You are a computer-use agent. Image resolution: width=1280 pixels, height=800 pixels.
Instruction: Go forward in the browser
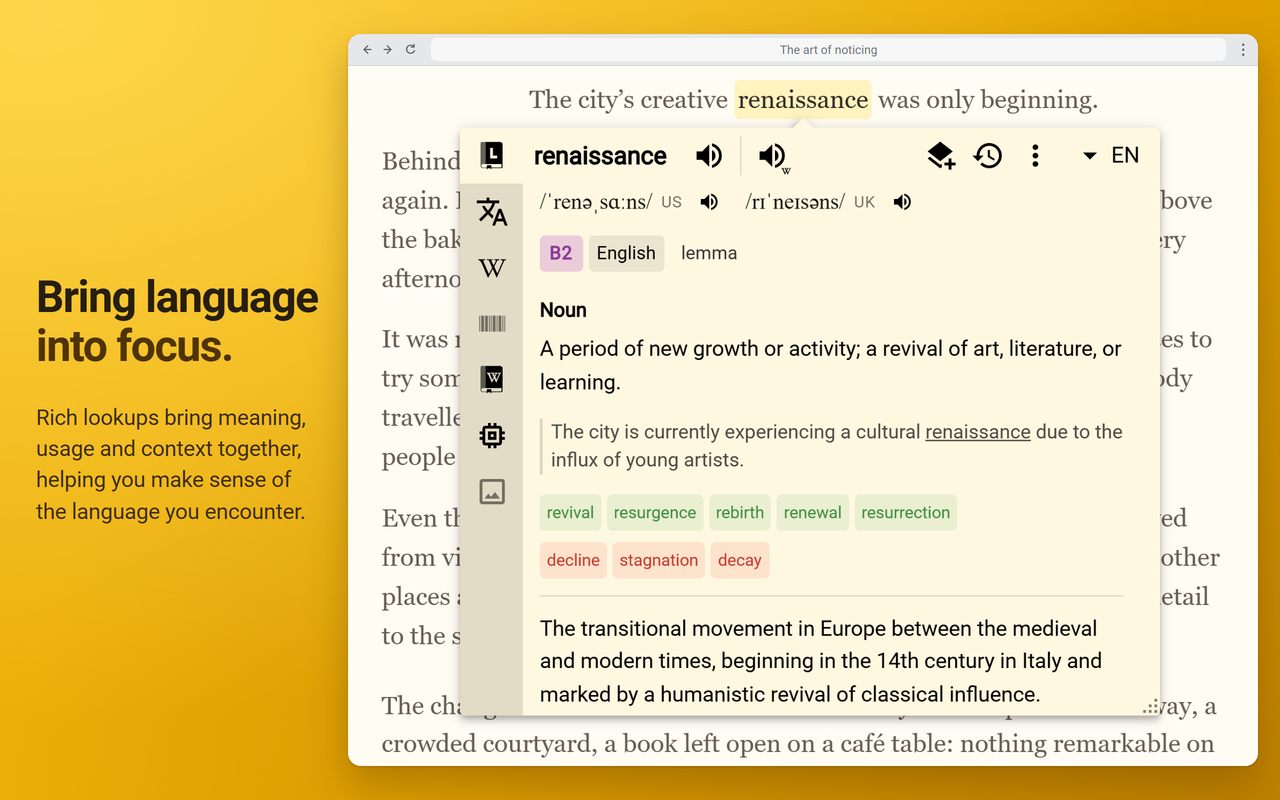pyautogui.click(x=388, y=49)
